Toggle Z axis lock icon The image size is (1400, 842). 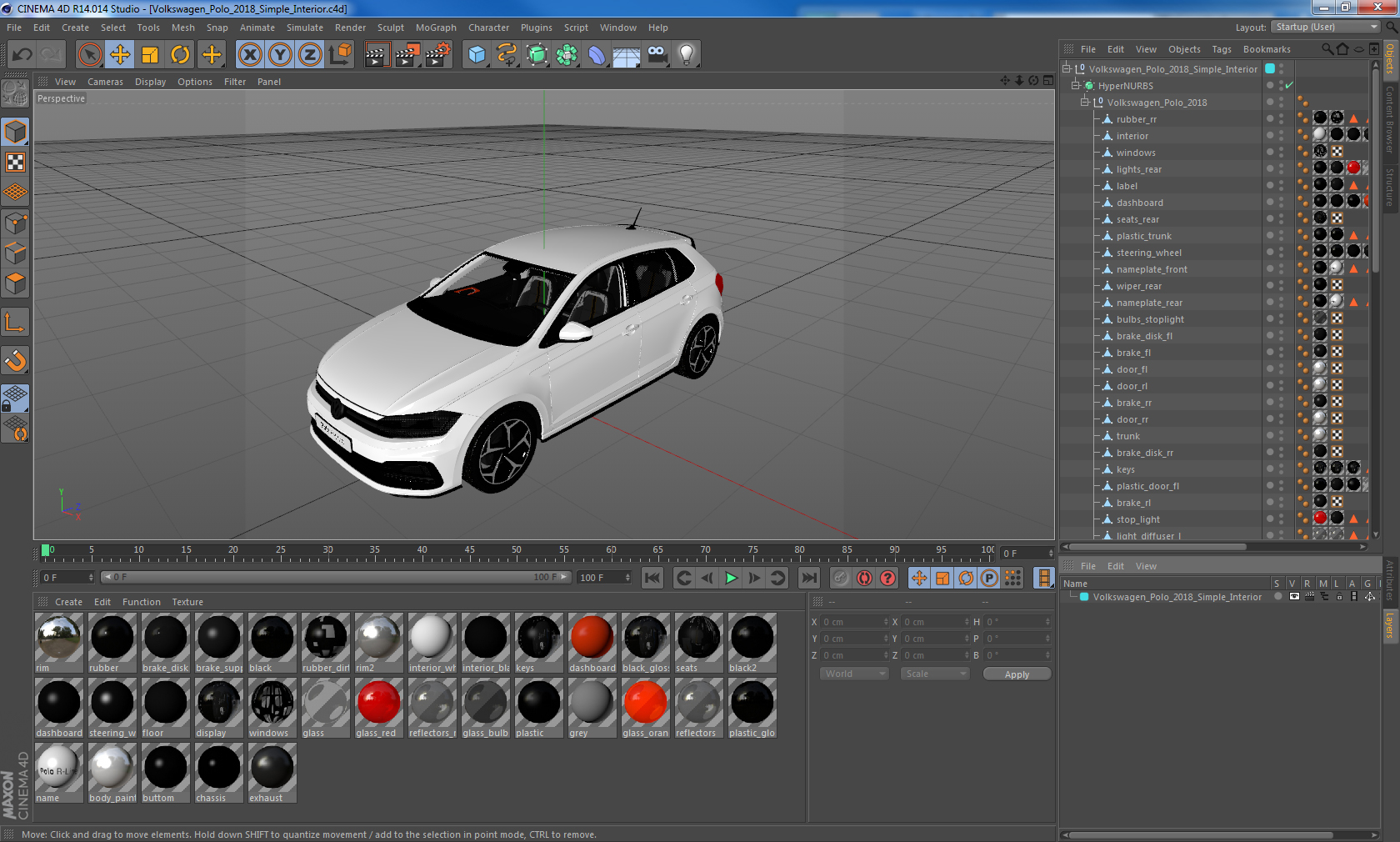(310, 55)
